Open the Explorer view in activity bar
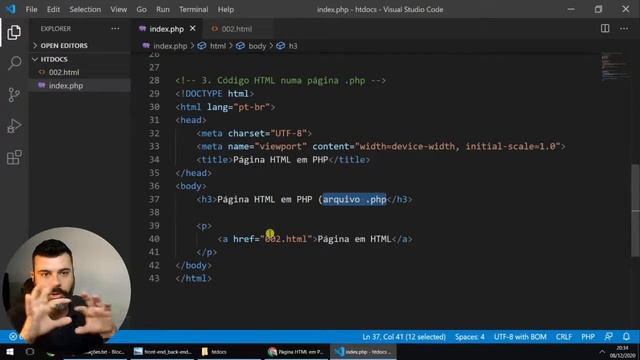 point(14,32)
